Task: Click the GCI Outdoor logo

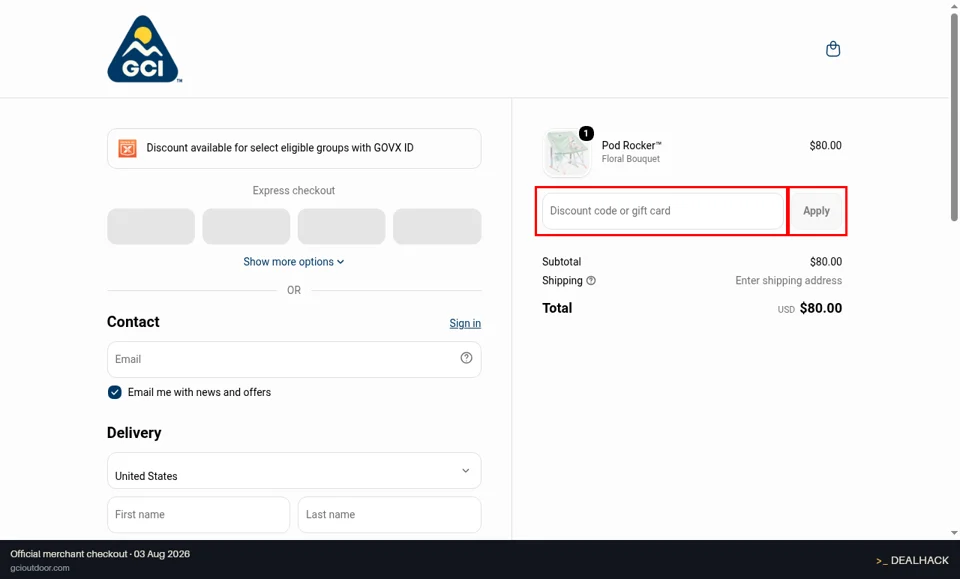Action: (x=144, y=49)
